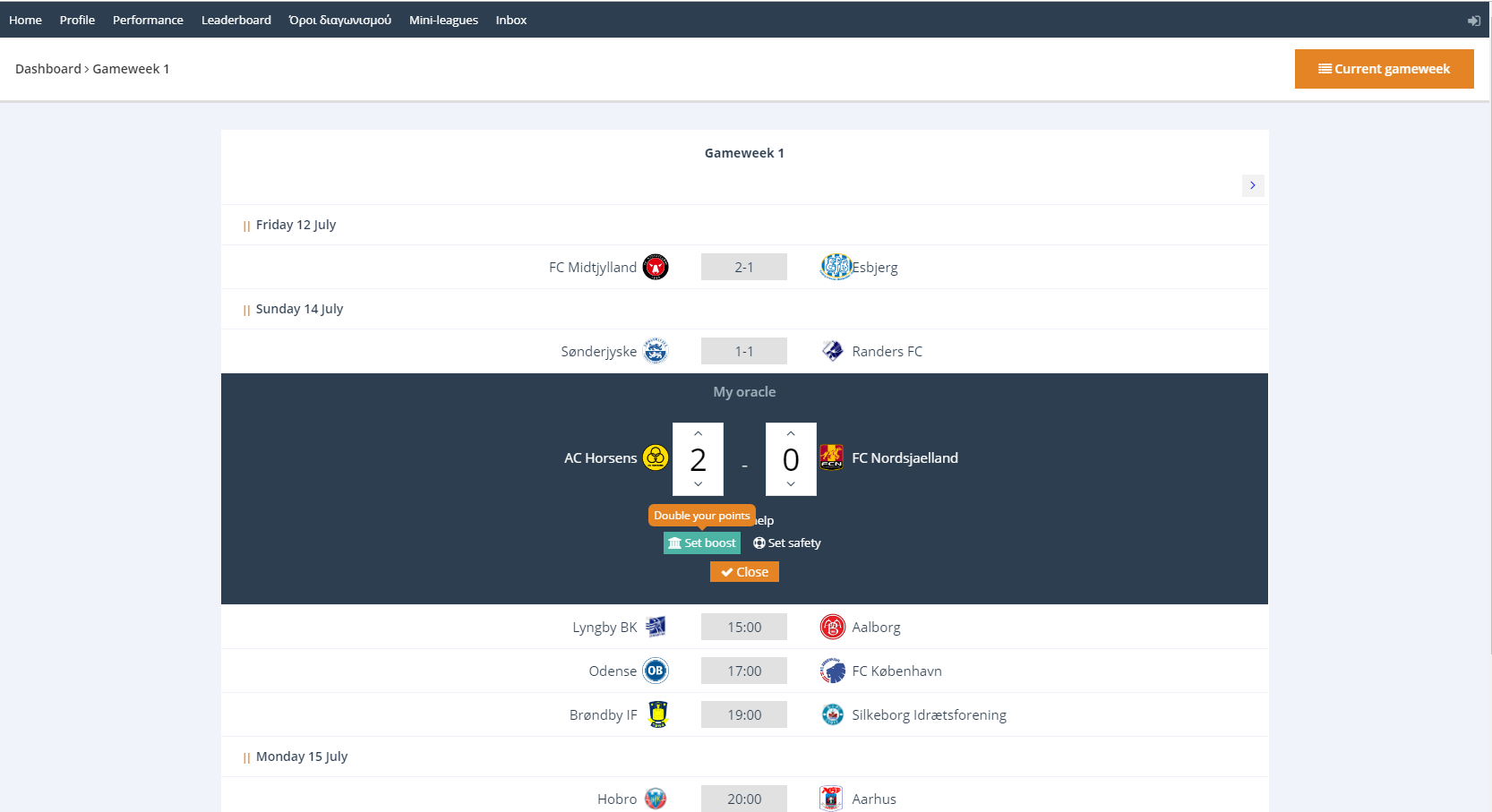Click the Aalborg red crest
The width and height of the screenshot is (1492, 812).
click(832, 627)
